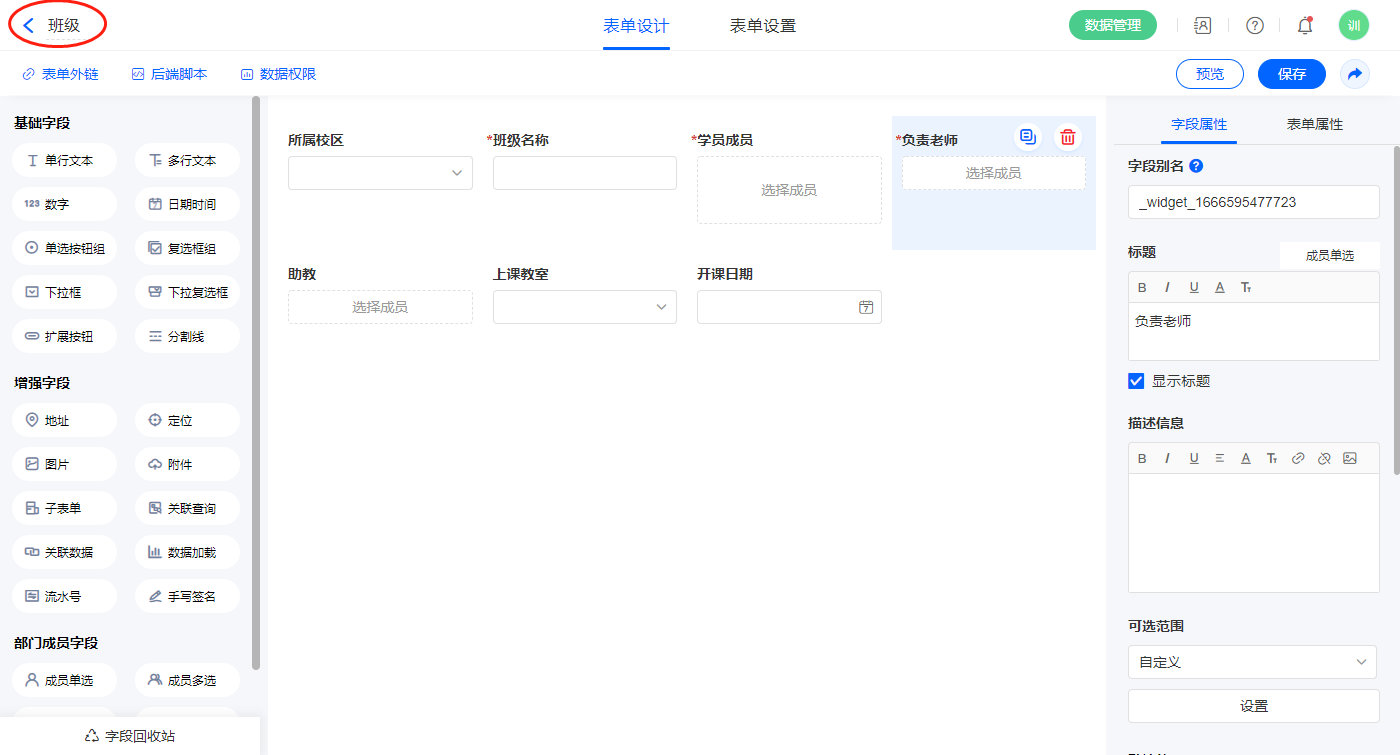
Task: Copy the 负责老师 field using duplicate icon
Action: [1027, 137]
